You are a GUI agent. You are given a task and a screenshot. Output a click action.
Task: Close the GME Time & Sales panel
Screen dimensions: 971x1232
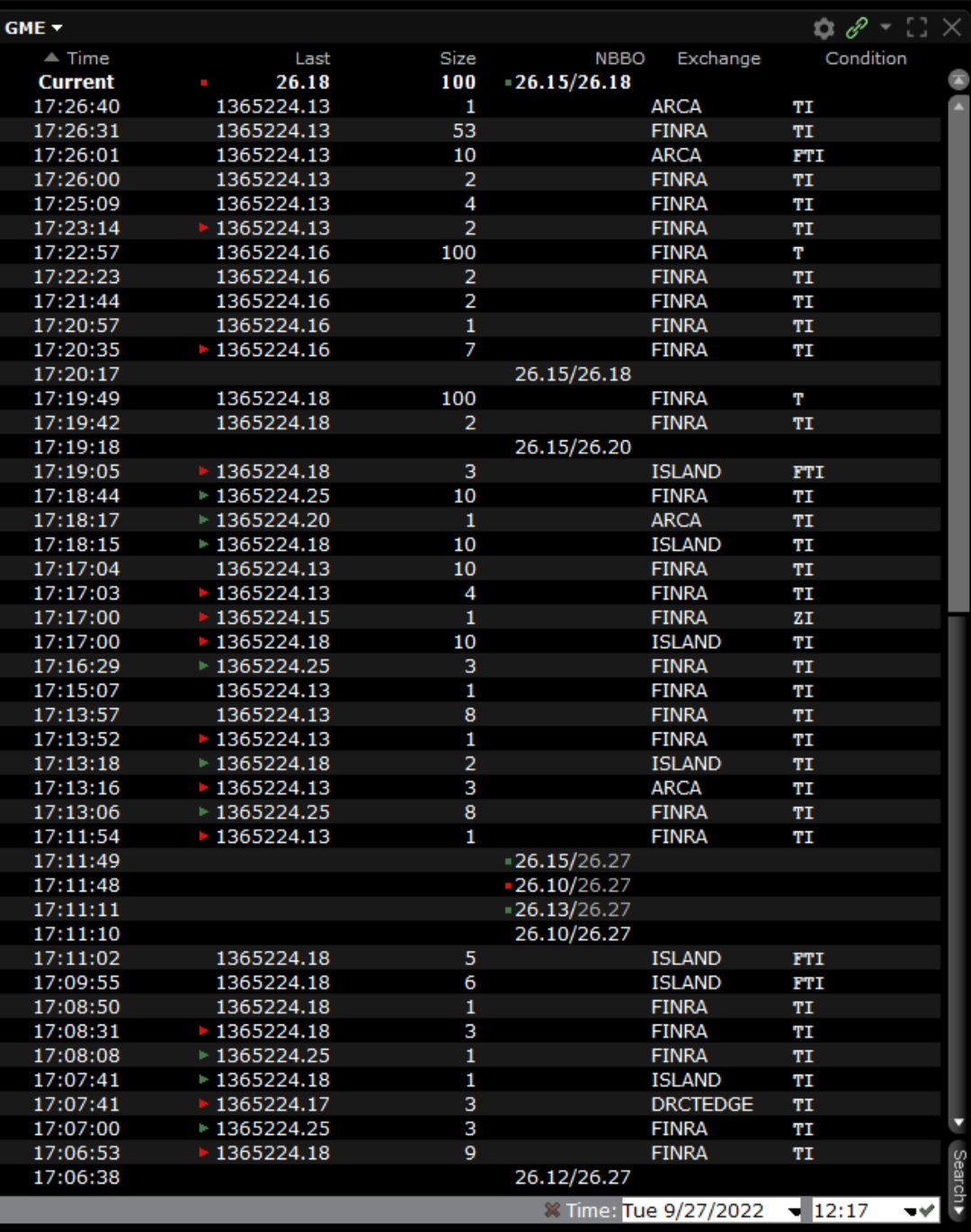[x=952, y=27]
